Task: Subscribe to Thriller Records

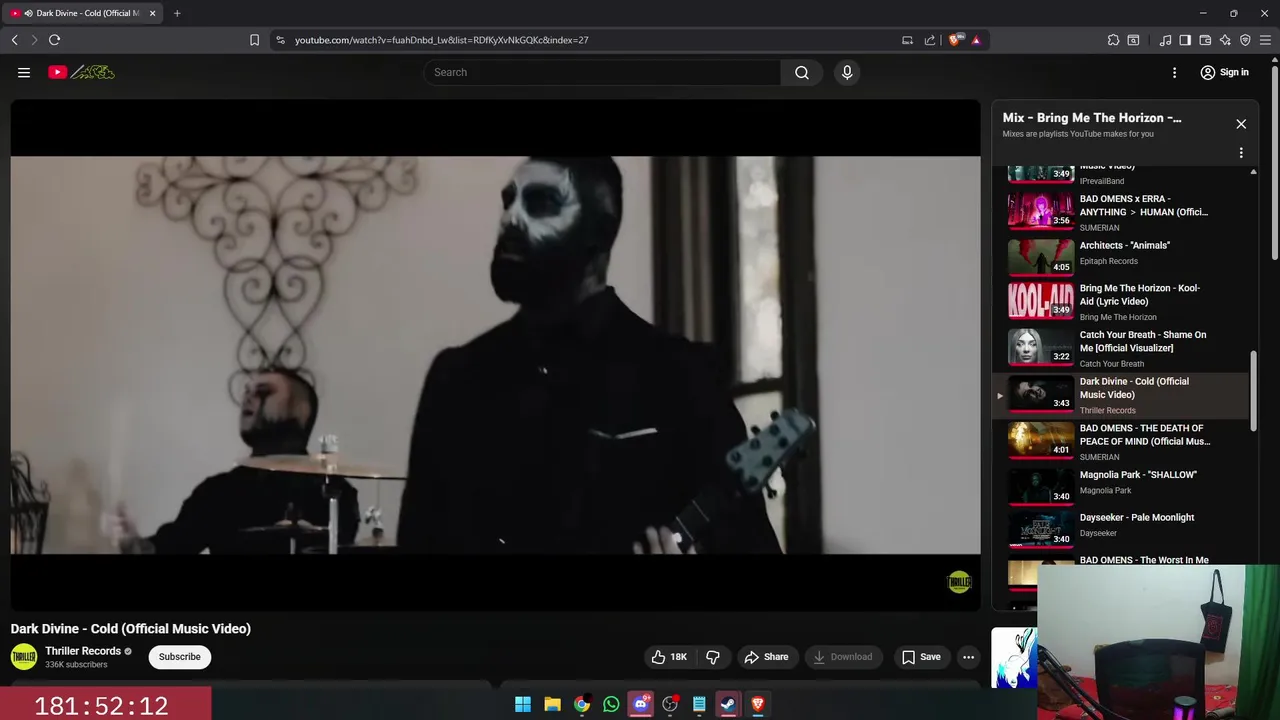Action: (180, 657)
